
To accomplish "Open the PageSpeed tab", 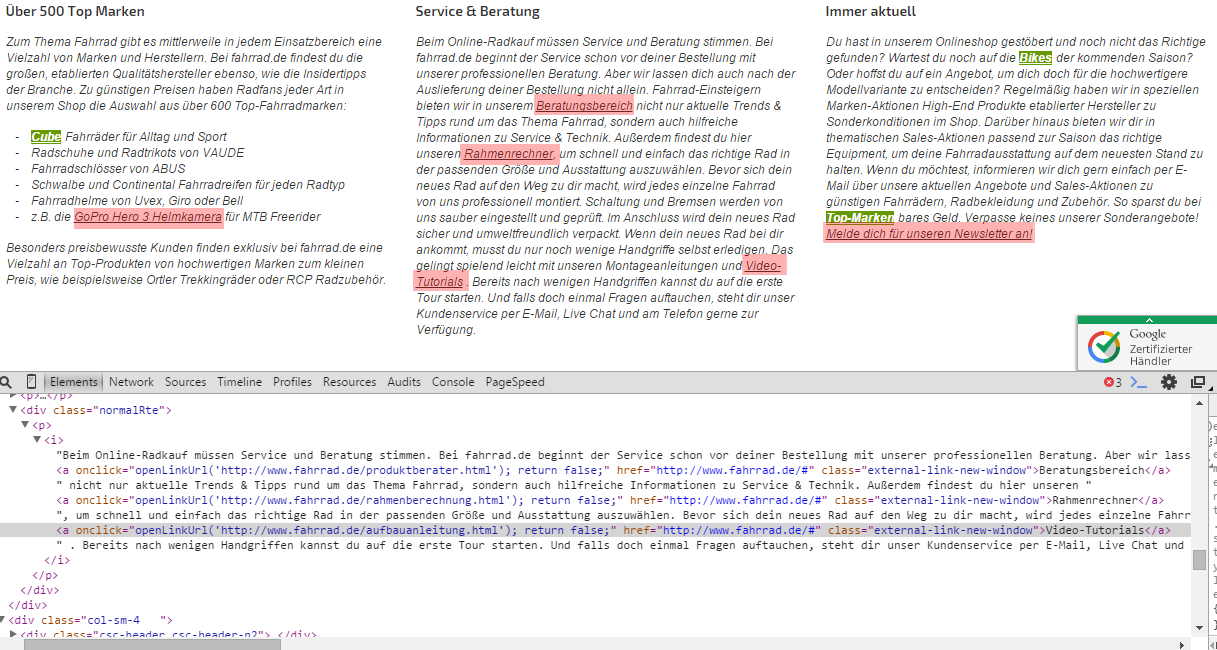I will [515, 382].
